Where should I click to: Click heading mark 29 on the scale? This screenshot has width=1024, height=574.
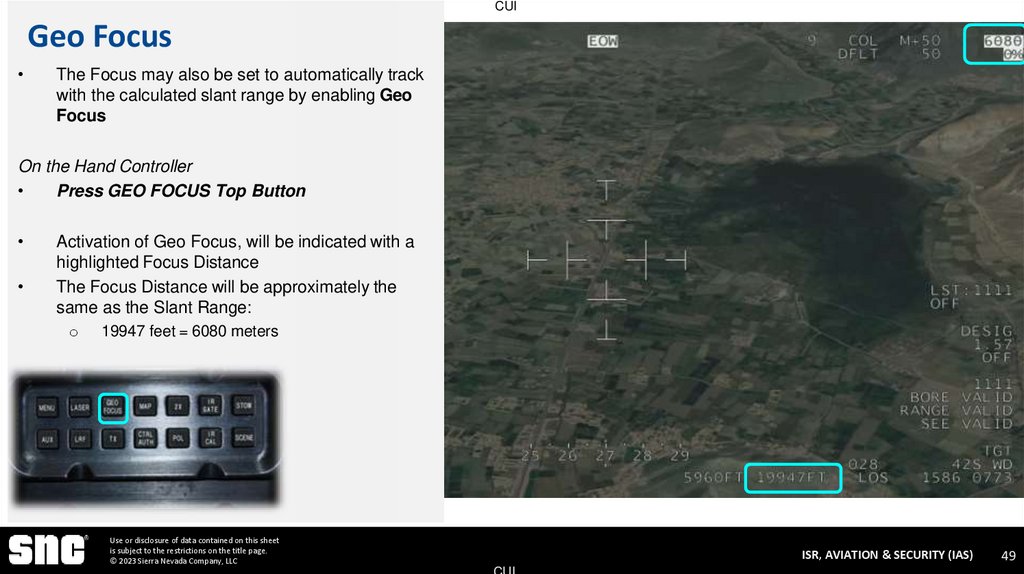(679, 456)
